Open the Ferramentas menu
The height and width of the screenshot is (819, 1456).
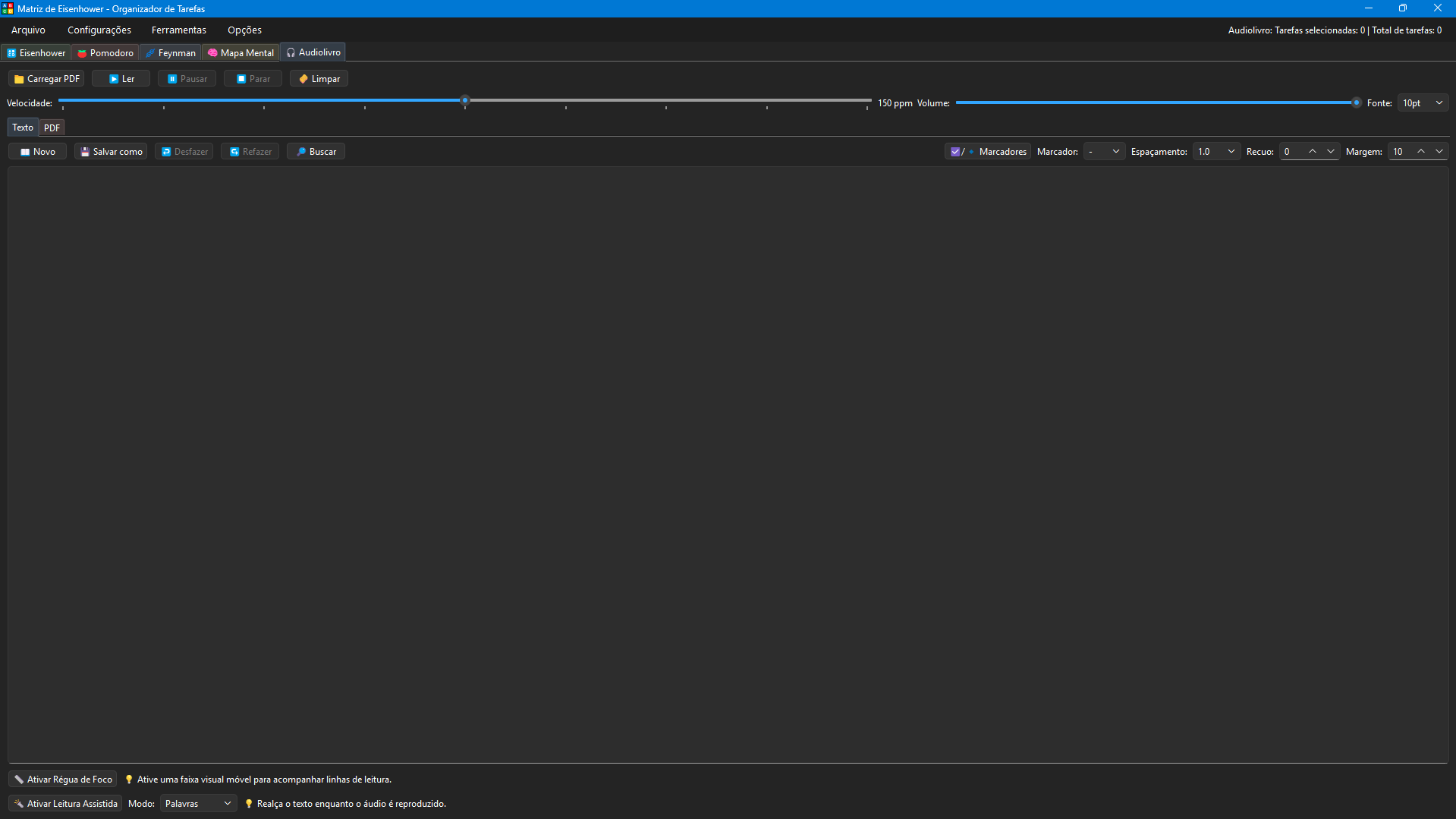point(179,30)
